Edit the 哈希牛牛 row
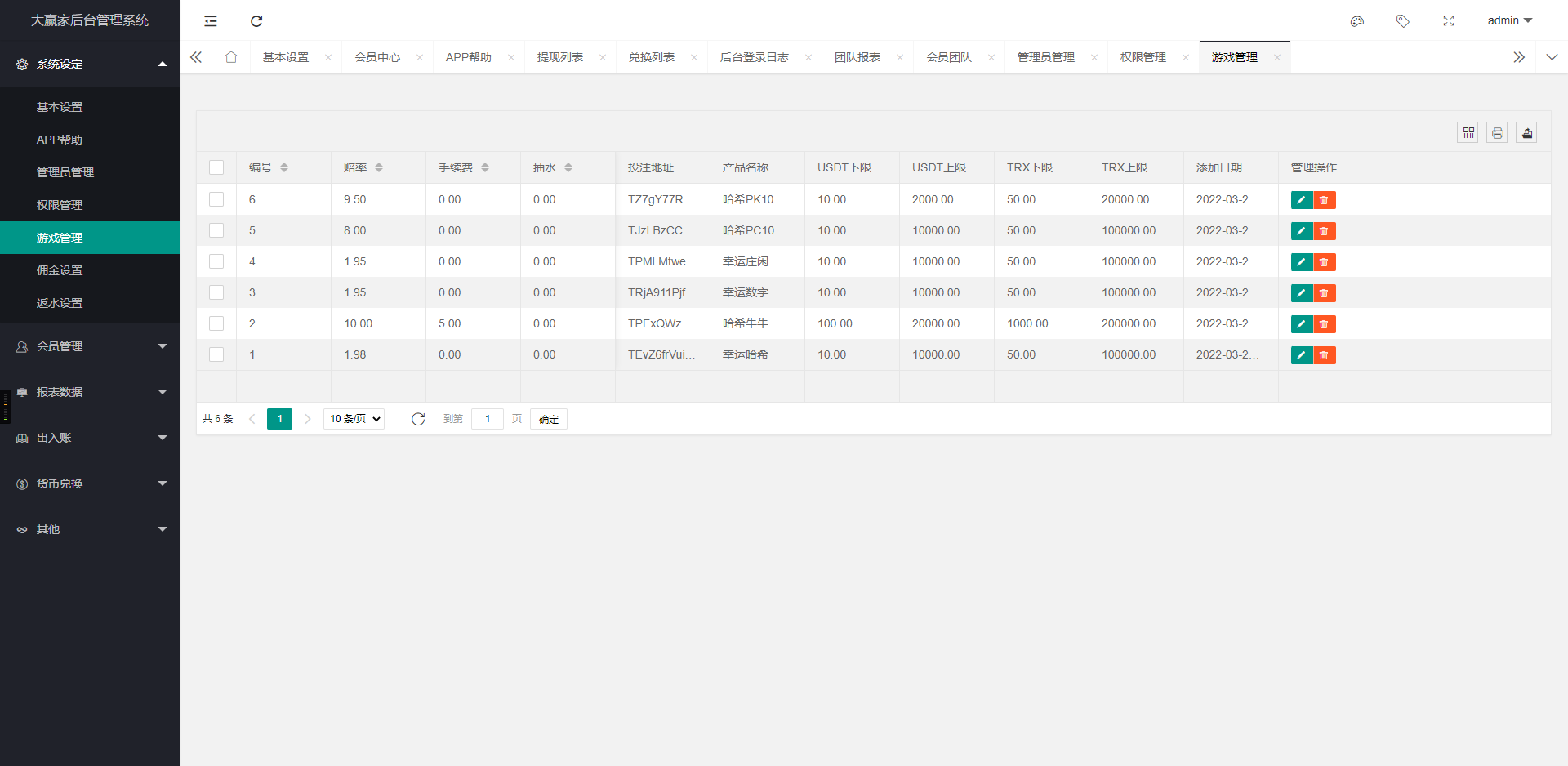 tap(1302, 324)
